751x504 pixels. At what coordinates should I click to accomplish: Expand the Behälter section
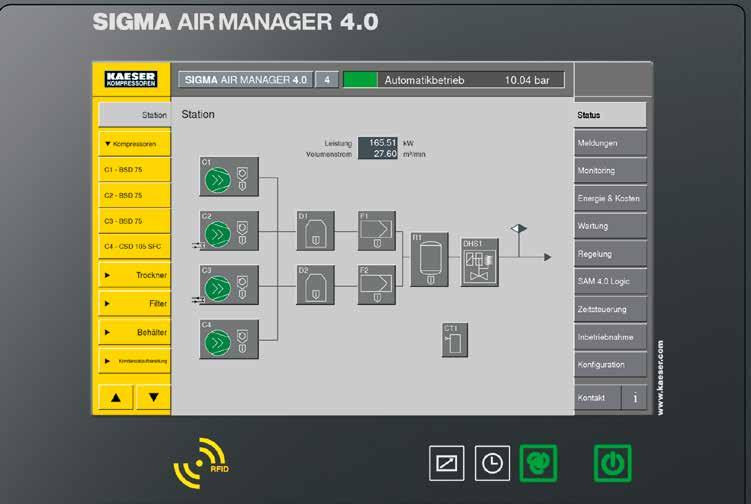point(134,332)
